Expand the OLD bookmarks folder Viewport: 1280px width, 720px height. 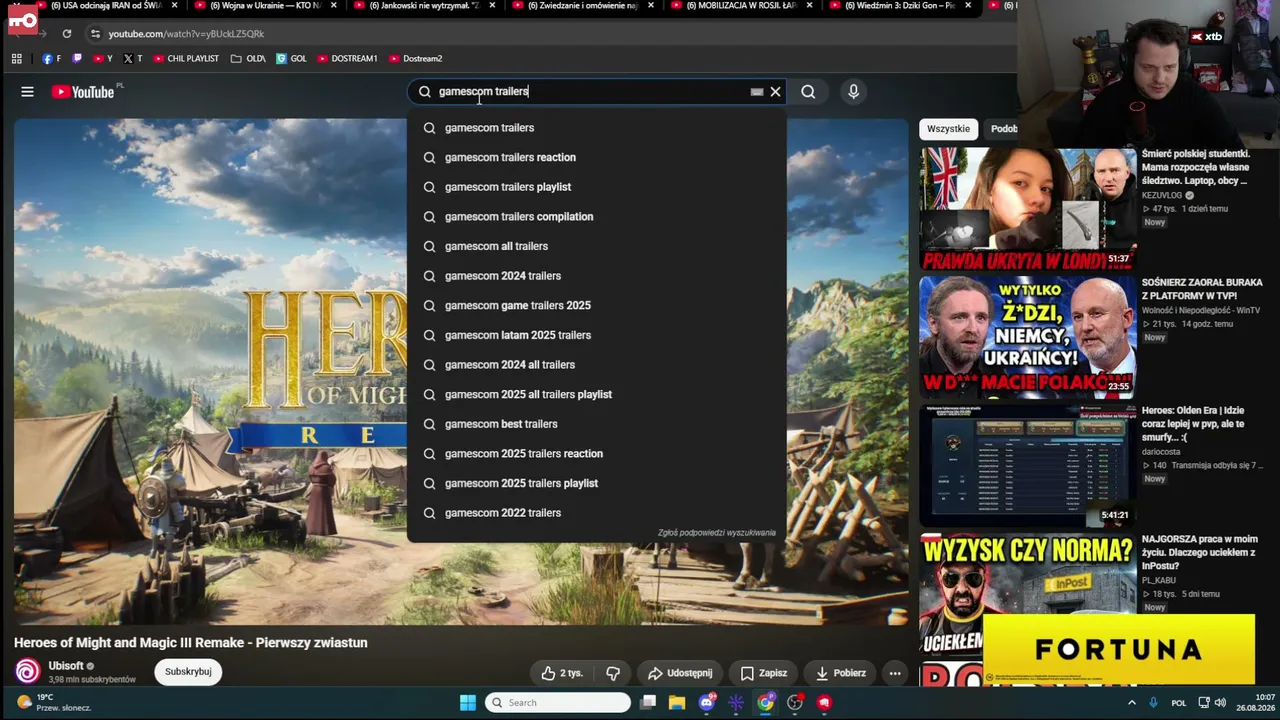click(x=248, y=59)
